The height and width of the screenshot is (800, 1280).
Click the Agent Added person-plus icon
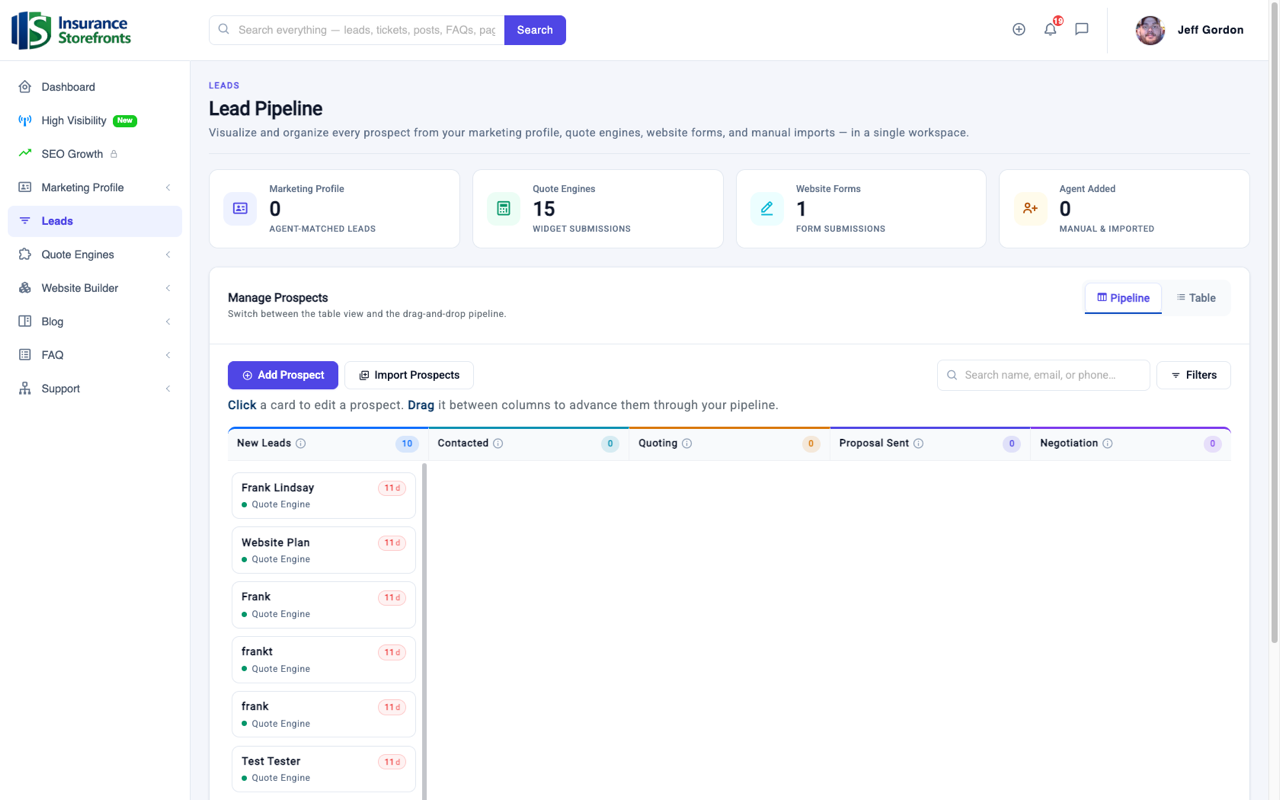[1030, 208]
